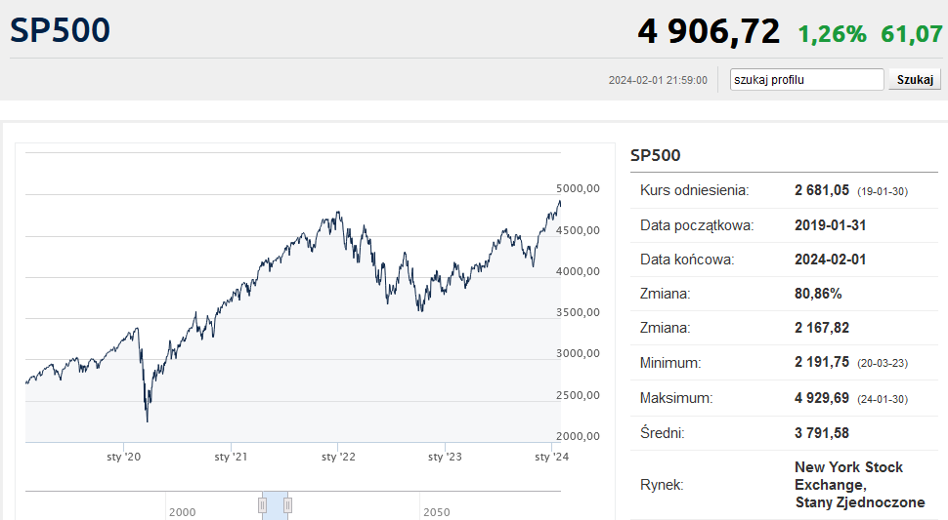
Task: Click the 'sty '22' label on the x-axis
Action: (338, 457)
